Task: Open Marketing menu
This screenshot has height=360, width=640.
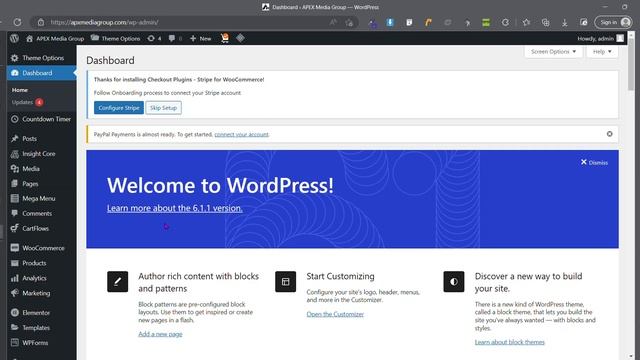Action: coord(41,293)
